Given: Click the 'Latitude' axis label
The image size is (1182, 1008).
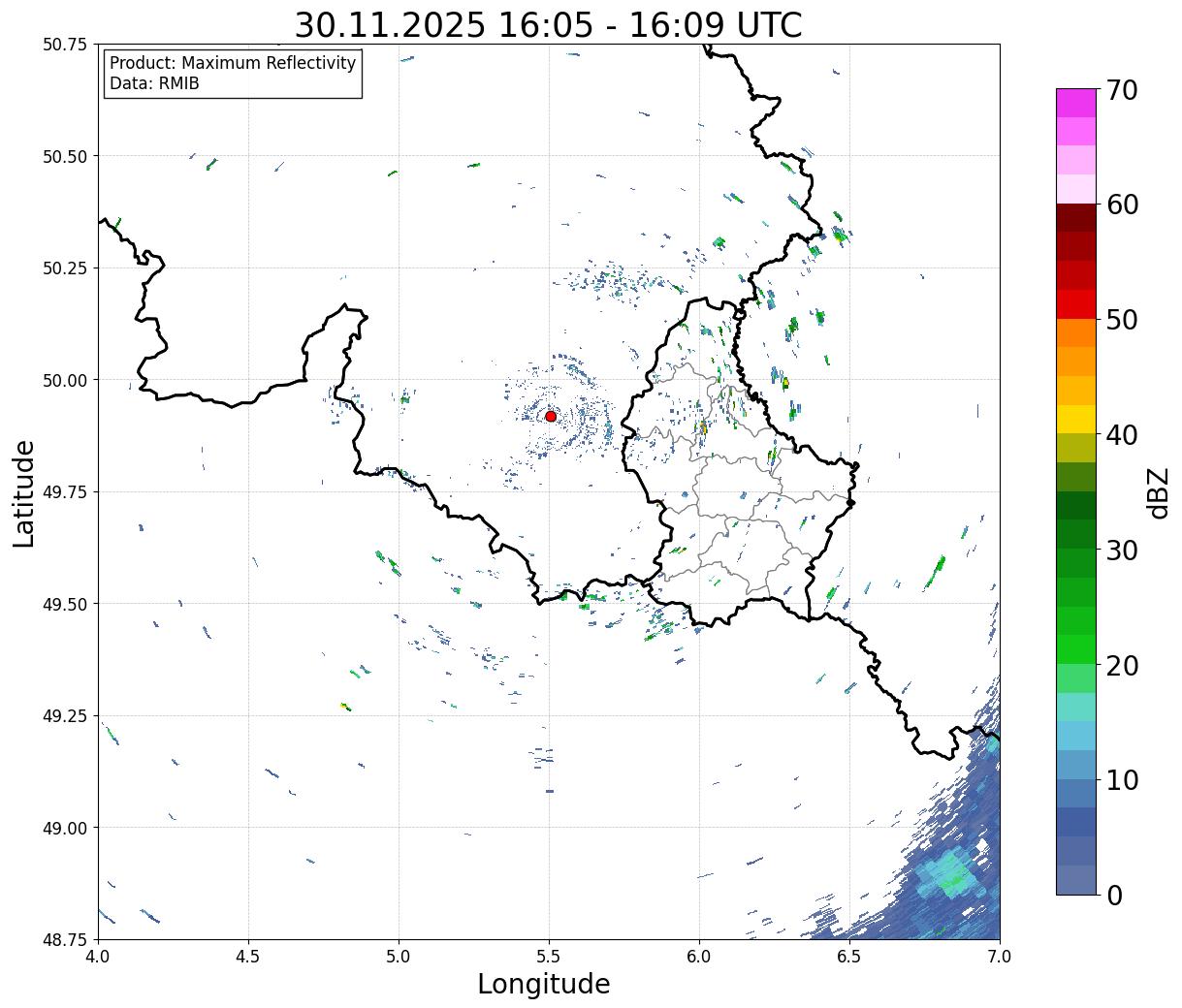Looking at the screenshot, I should click(x=24, y=493).
